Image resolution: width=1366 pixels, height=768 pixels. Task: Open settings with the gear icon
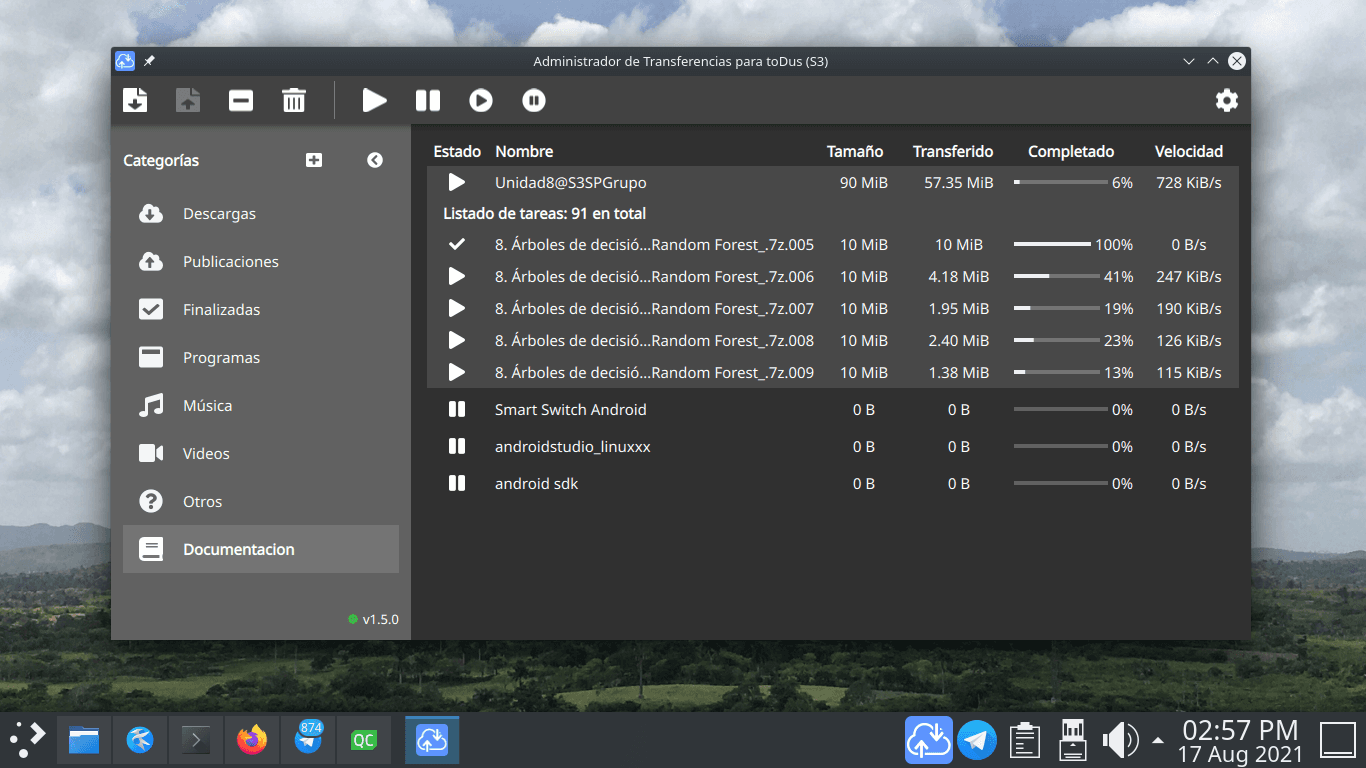pyautogui.click(x=1227, y=100)
